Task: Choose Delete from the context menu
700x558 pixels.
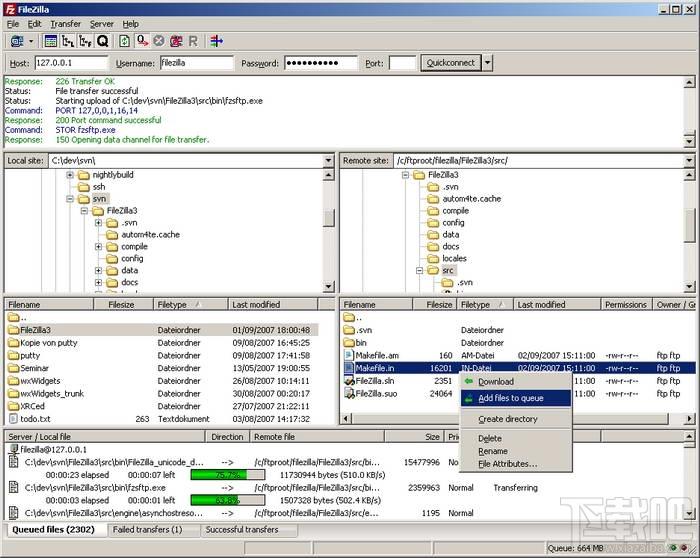Action: [x=516, y=438]
